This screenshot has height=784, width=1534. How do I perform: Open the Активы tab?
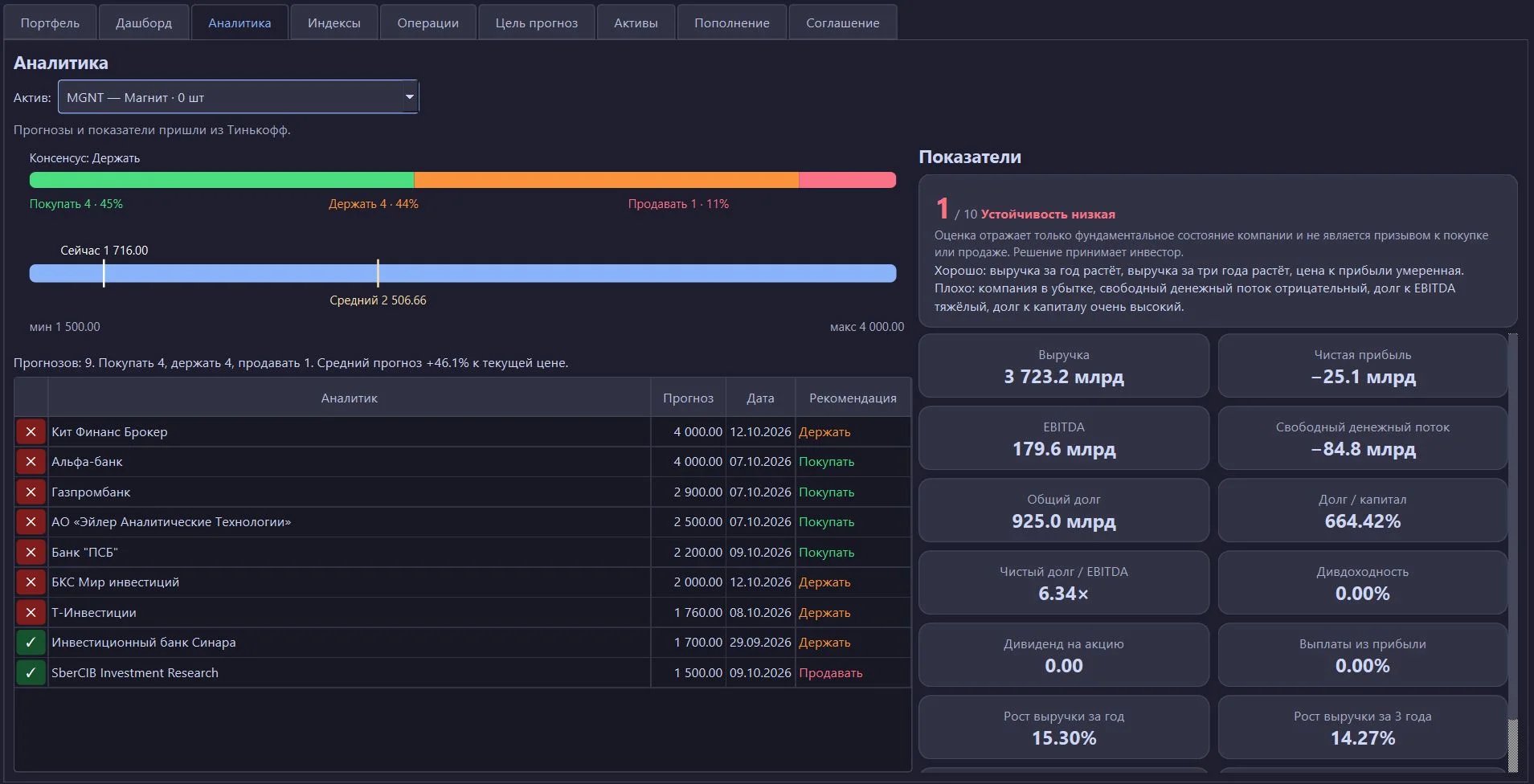636,22
